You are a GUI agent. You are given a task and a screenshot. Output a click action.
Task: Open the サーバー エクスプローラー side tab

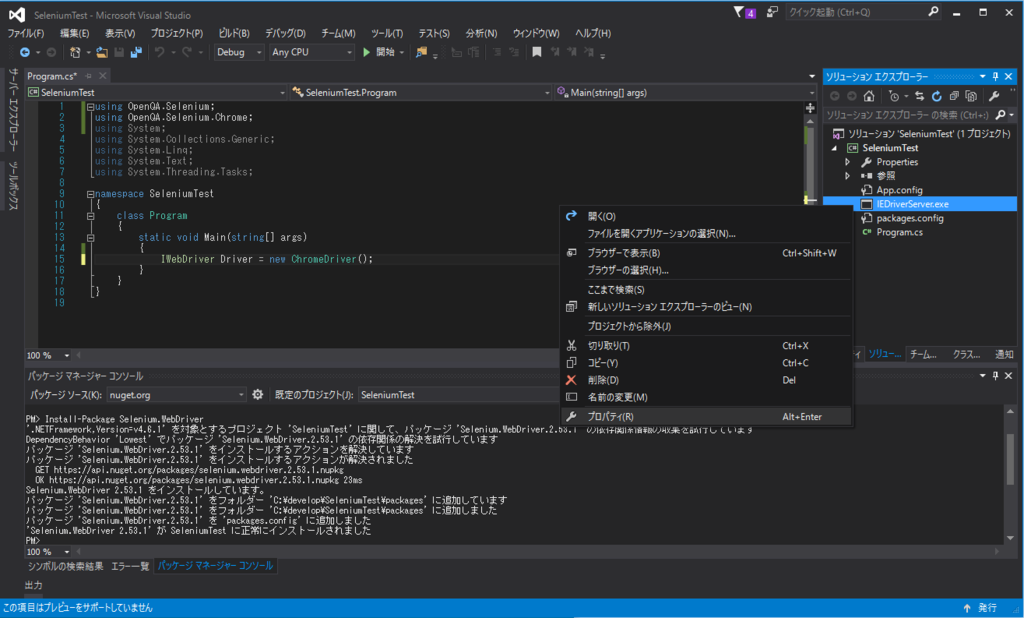[x=14, y=110]
